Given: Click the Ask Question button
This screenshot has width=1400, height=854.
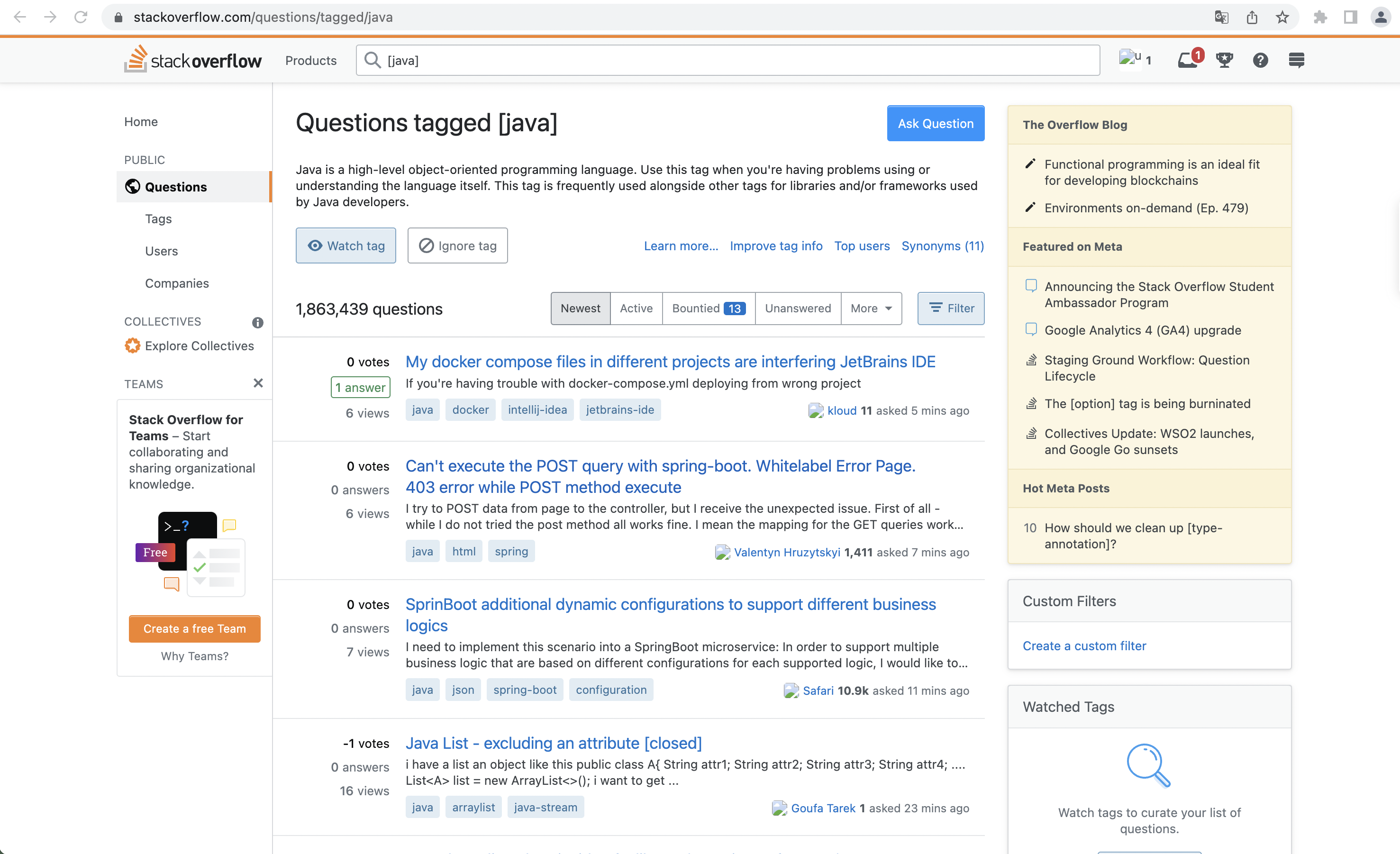Looking at the screenshot, I should [935, 123].
